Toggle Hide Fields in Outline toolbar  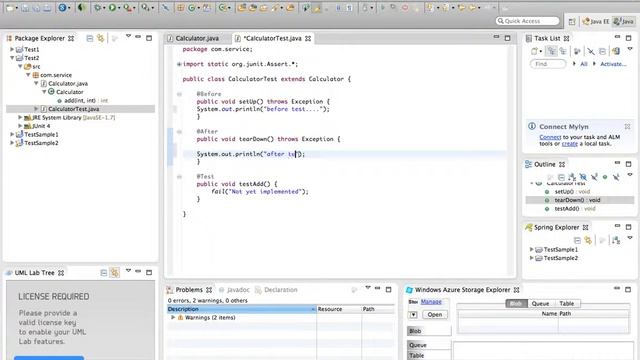point(583,177)
